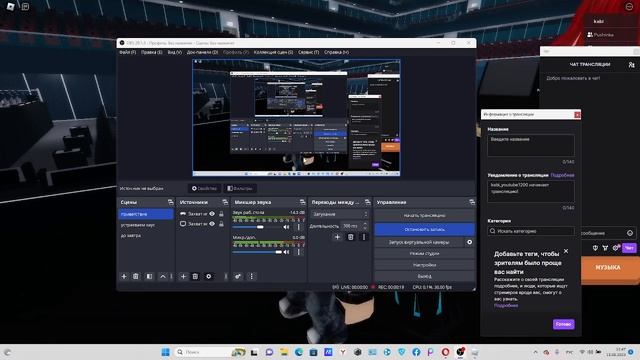This screenshot has height=360, width=640.
Task: Open Фильтры button under preview
Action: tap(240, 188)
